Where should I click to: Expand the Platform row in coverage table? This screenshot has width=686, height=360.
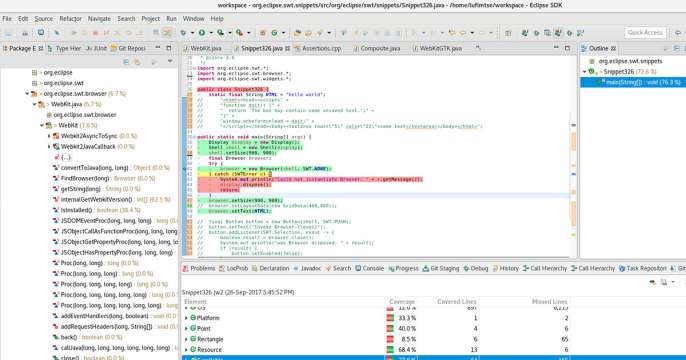[186, 318]
